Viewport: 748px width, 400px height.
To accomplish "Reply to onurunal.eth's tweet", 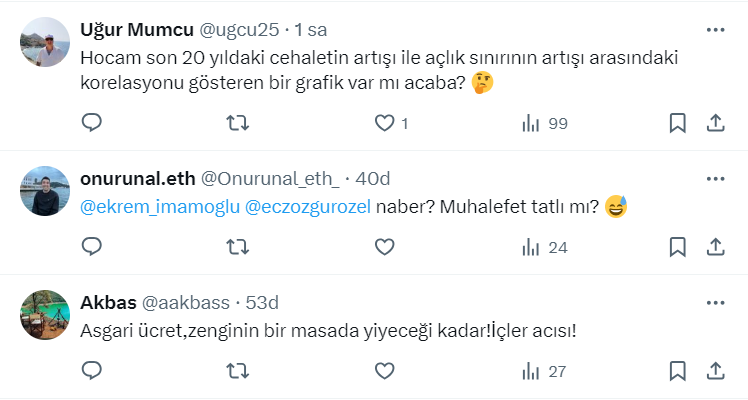I will [91, 247].
